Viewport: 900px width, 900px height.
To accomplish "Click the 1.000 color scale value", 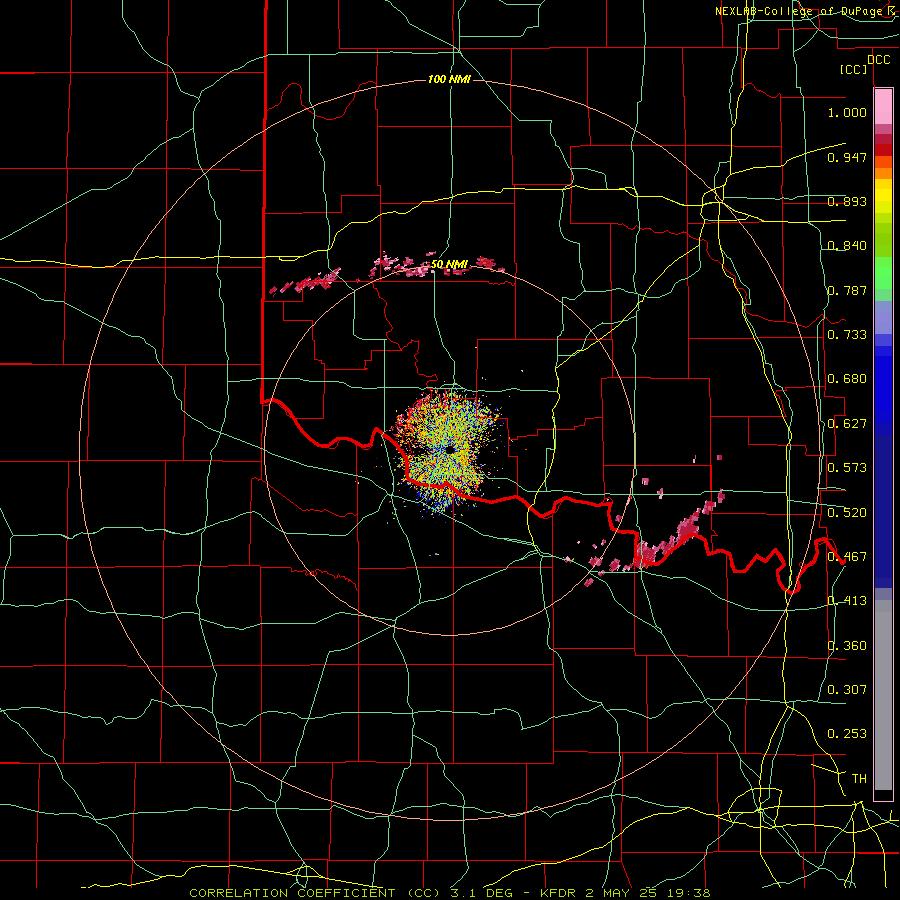I will pyautogui.click(x=847, y=112).
